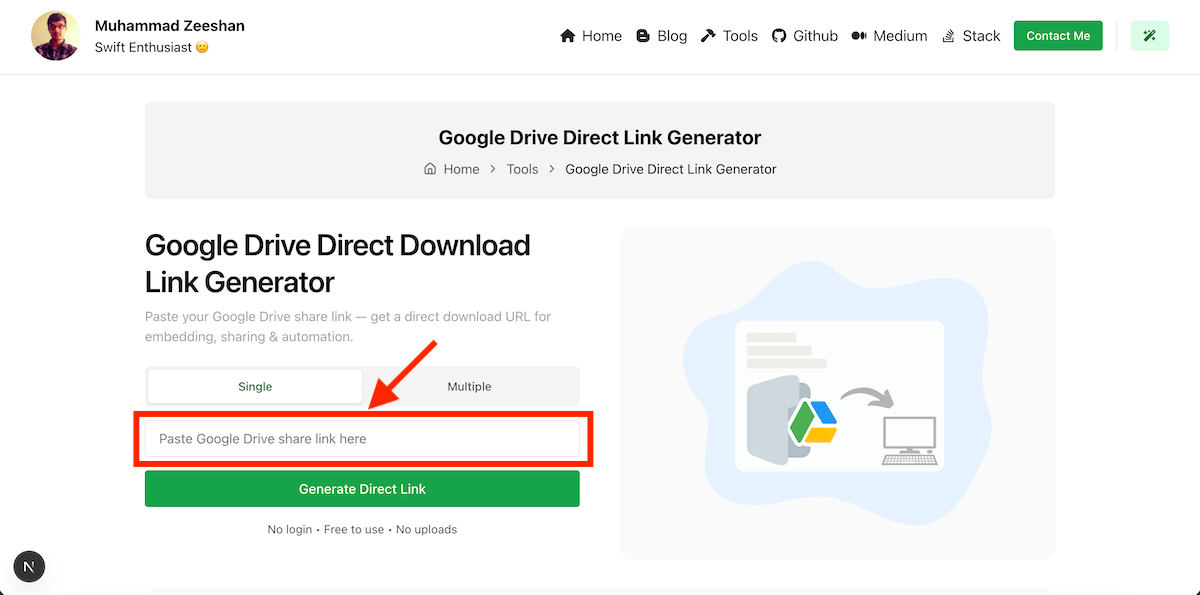Go to Tools via the breadcrumb link
1200x595 pixels.
pos(522,169)
